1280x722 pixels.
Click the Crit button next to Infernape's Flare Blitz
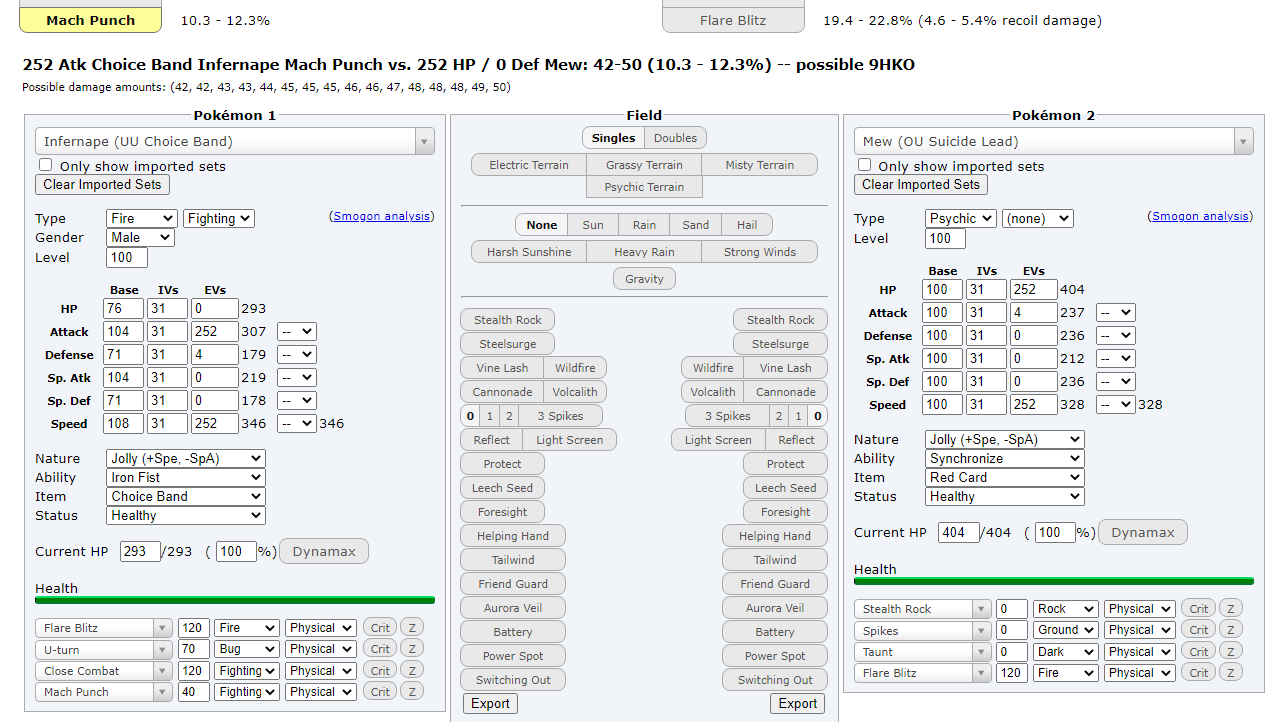tap(380, 628)
